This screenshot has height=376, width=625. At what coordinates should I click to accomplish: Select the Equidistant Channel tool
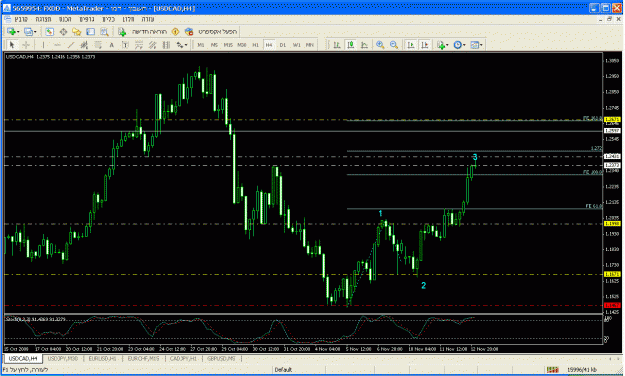pos(84,45)
